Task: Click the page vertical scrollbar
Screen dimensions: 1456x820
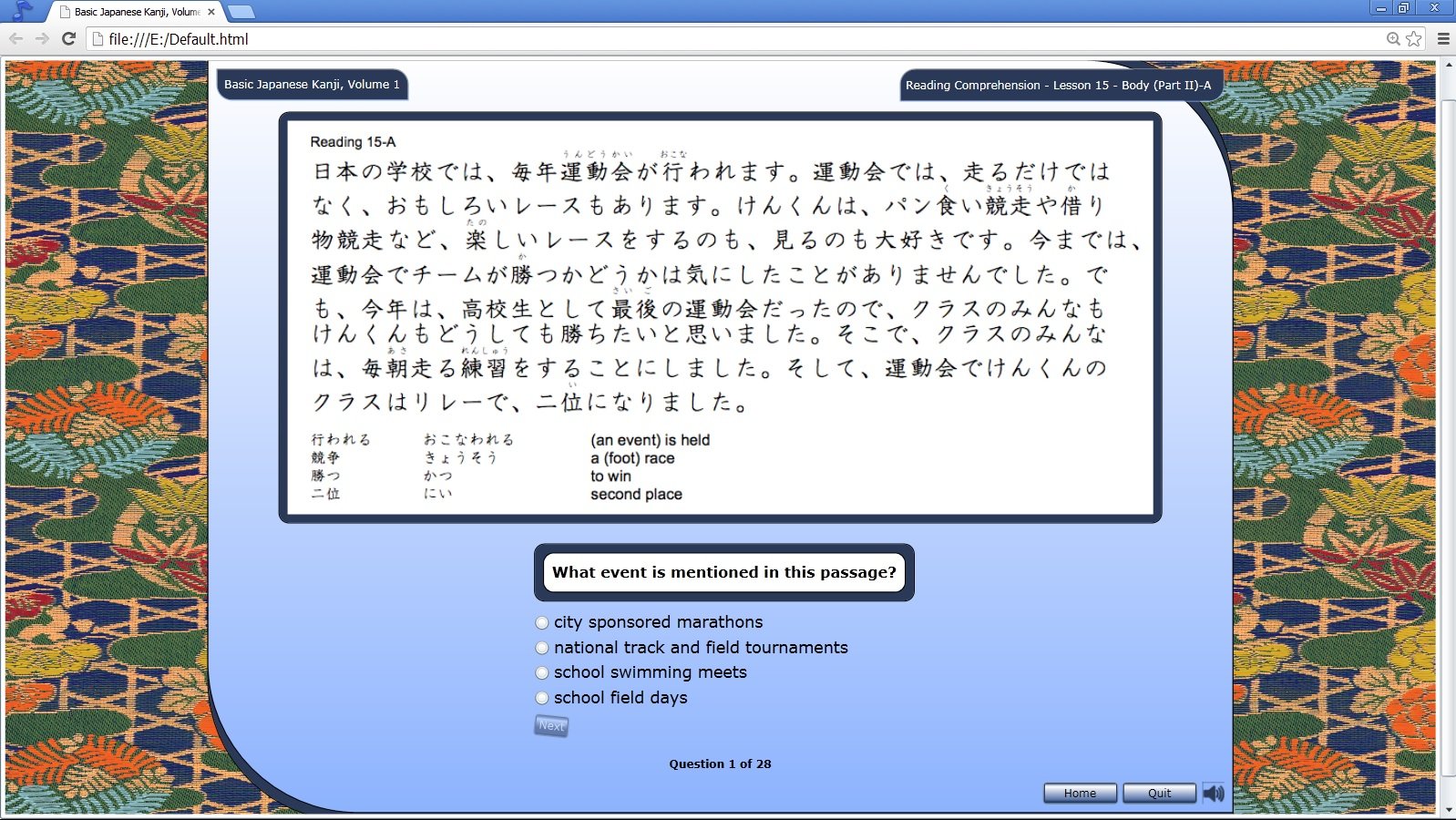Action: [1448, 437]
